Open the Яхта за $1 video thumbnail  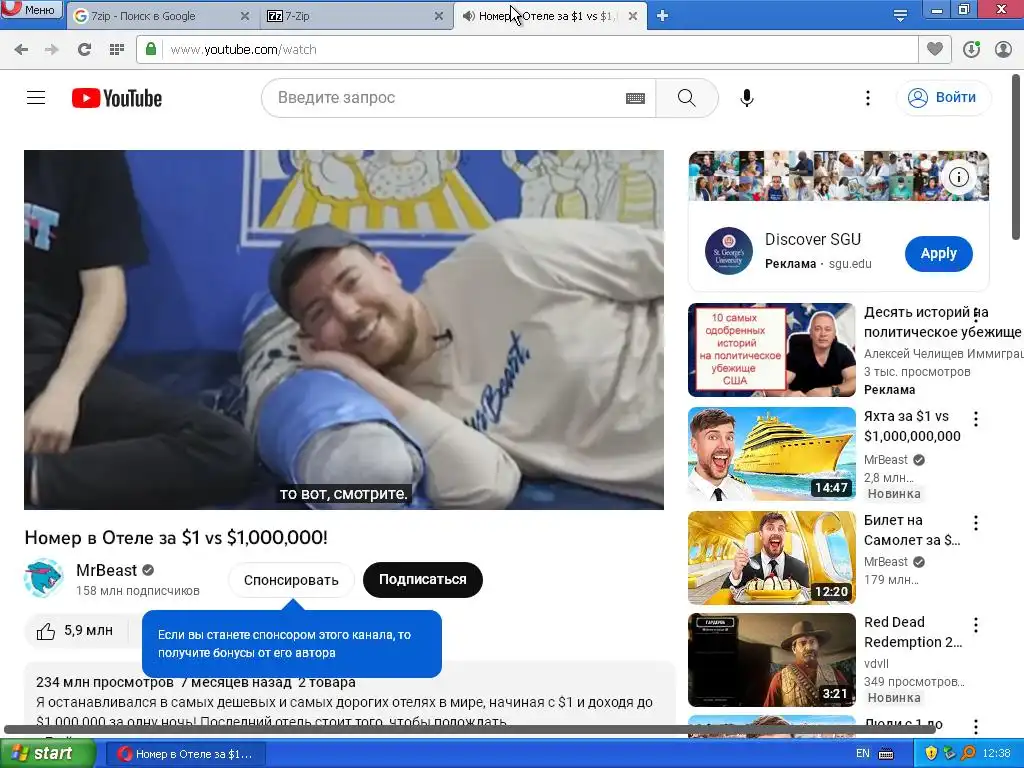click(x=771, y=454)
